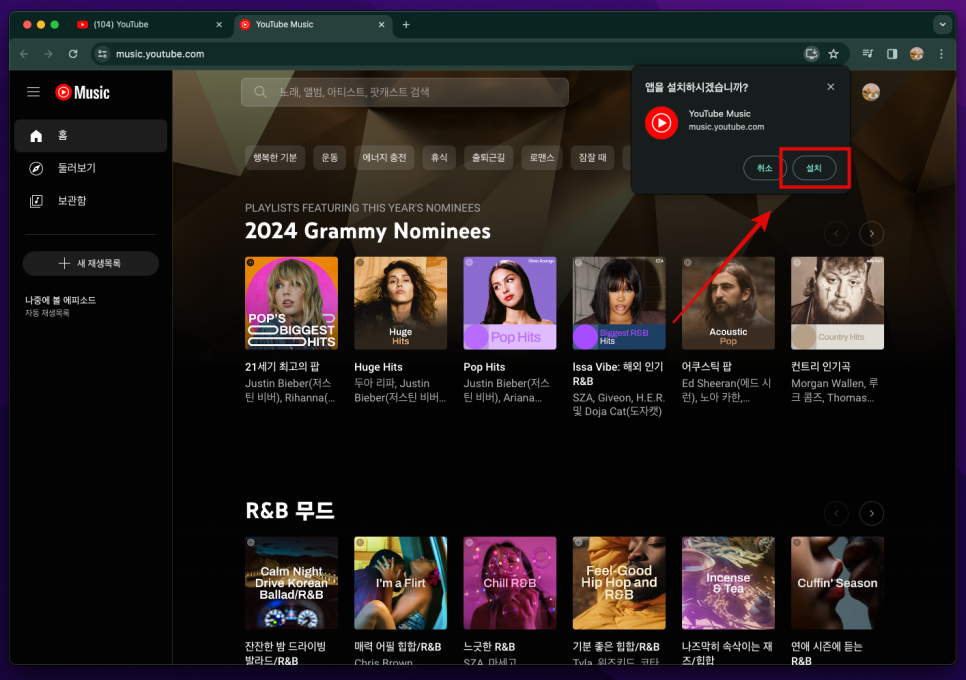Screen dimensions: 966x680
Task: Open Chrome profile avatar
Action: 917,54
